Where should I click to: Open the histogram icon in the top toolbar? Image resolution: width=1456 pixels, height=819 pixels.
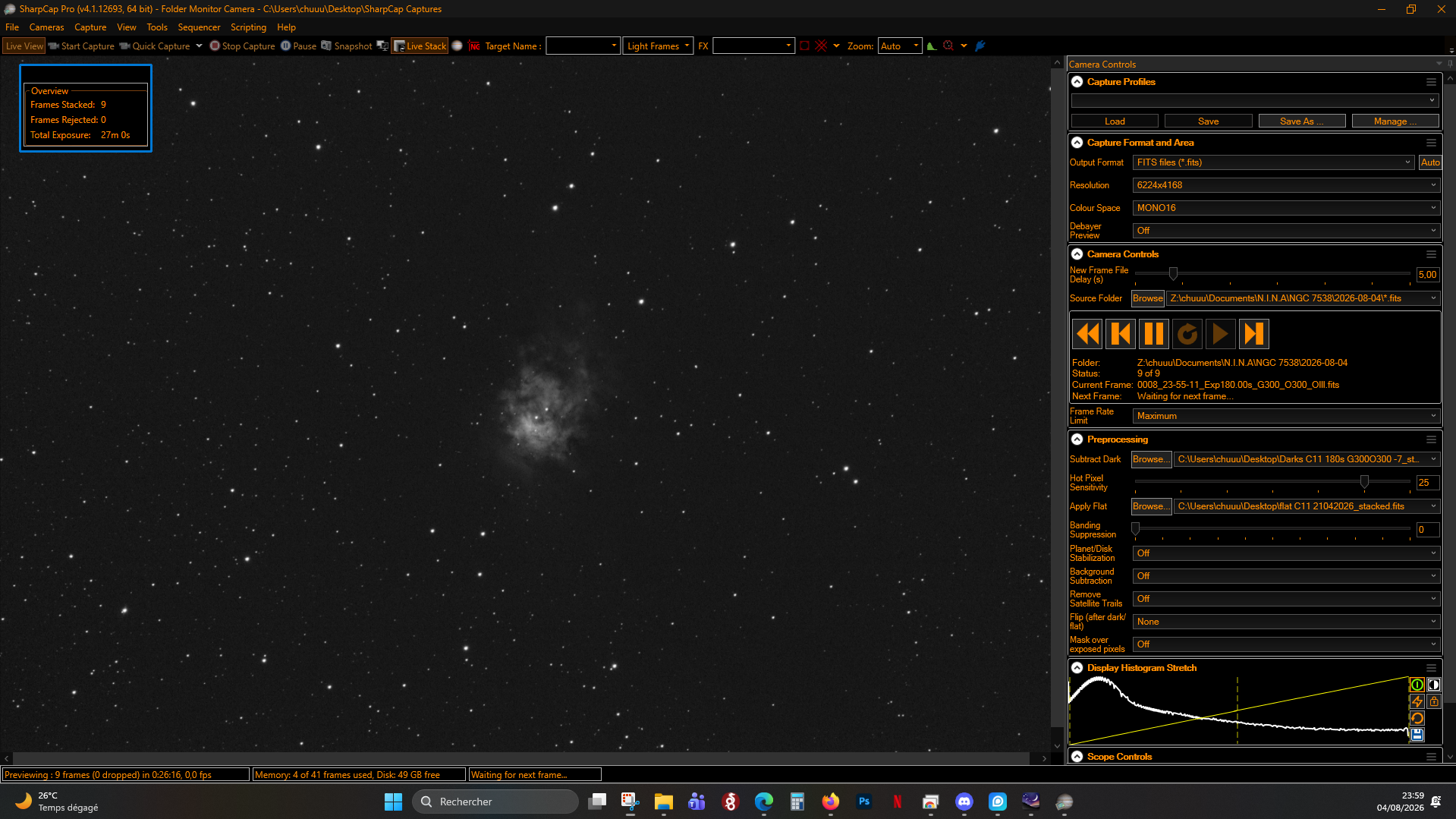pos(931,46)
